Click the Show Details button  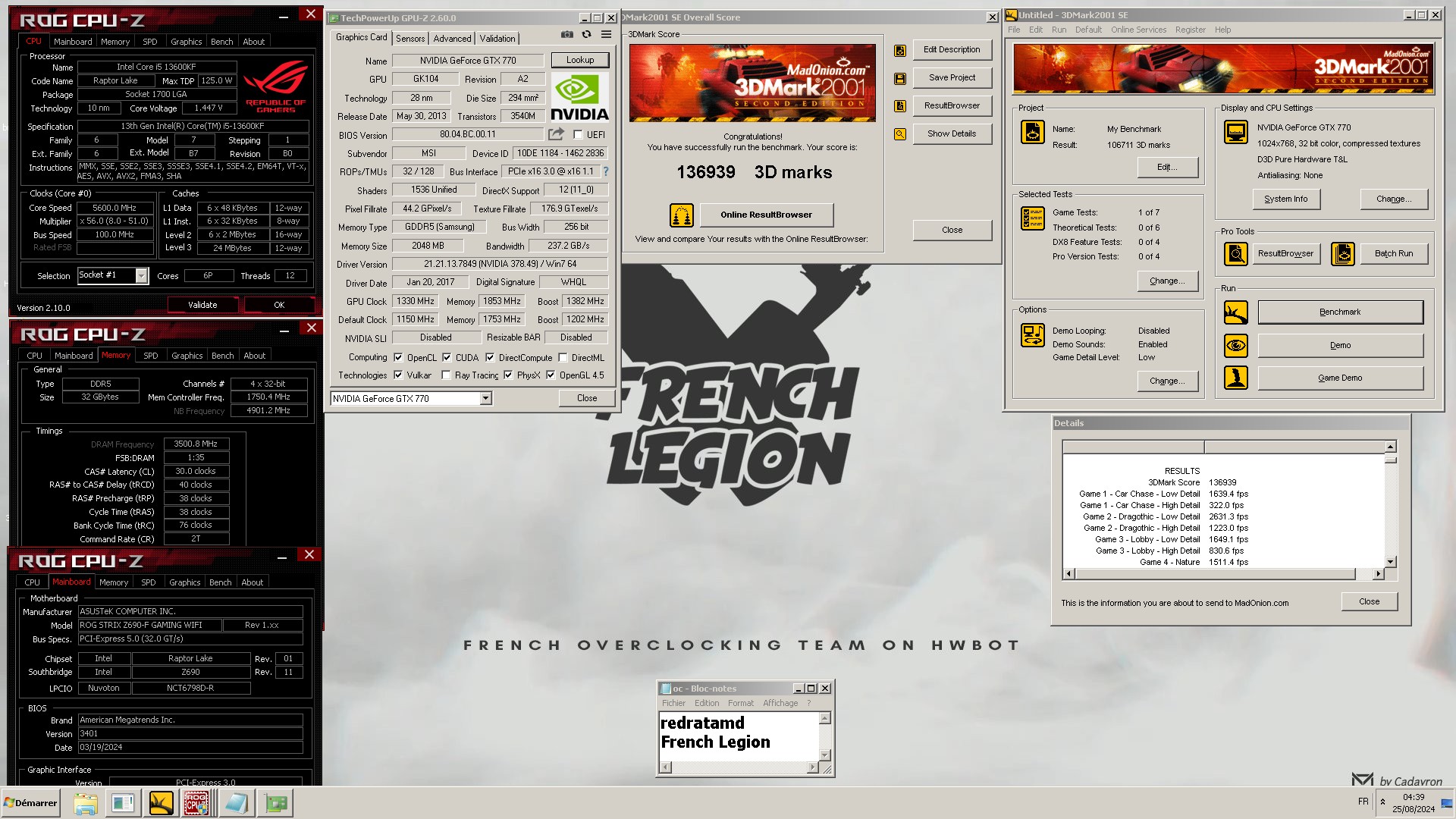coord(952,134)
